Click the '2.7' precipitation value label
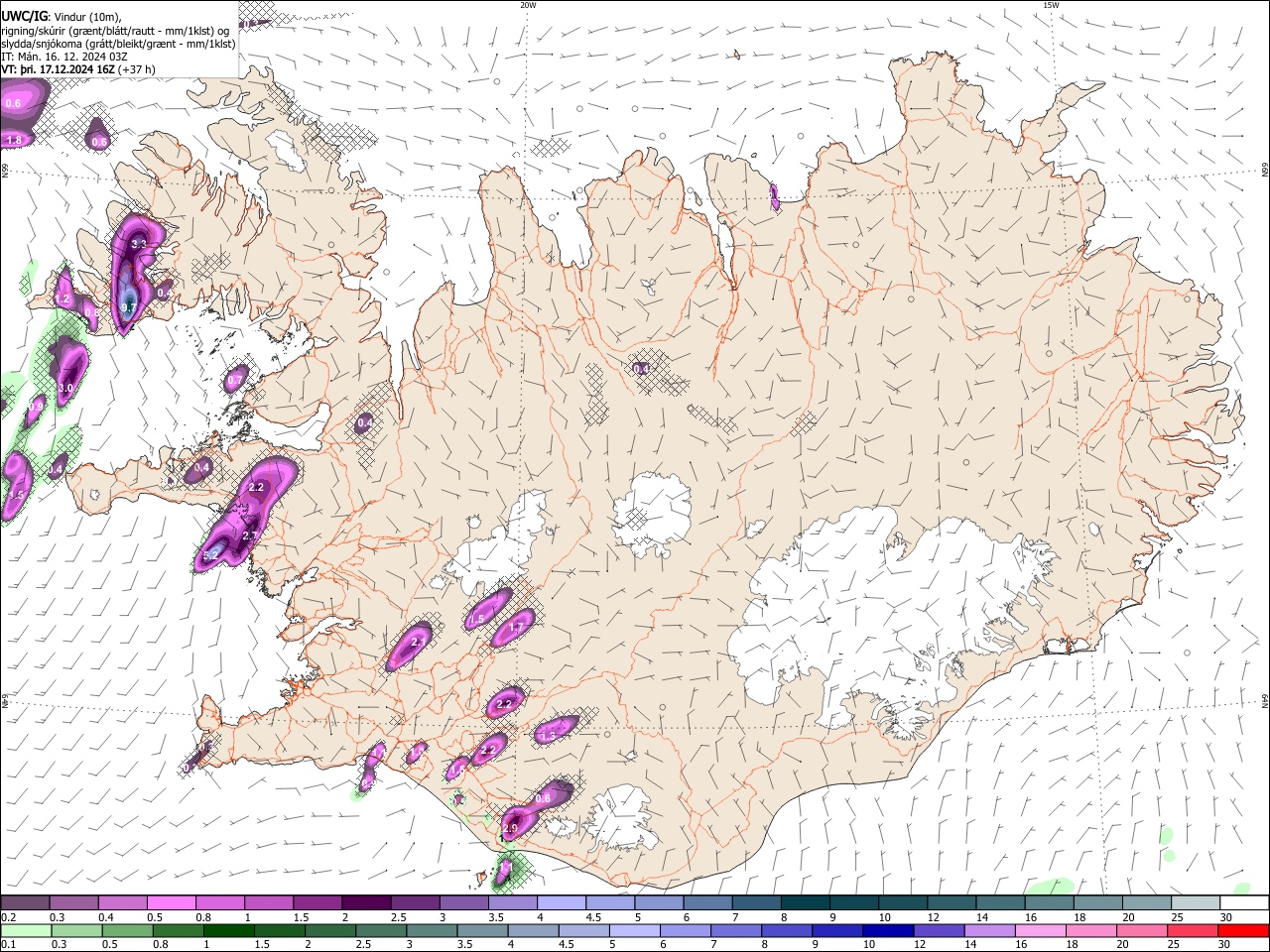1270x952 pixels. click(x=250, y=535)
